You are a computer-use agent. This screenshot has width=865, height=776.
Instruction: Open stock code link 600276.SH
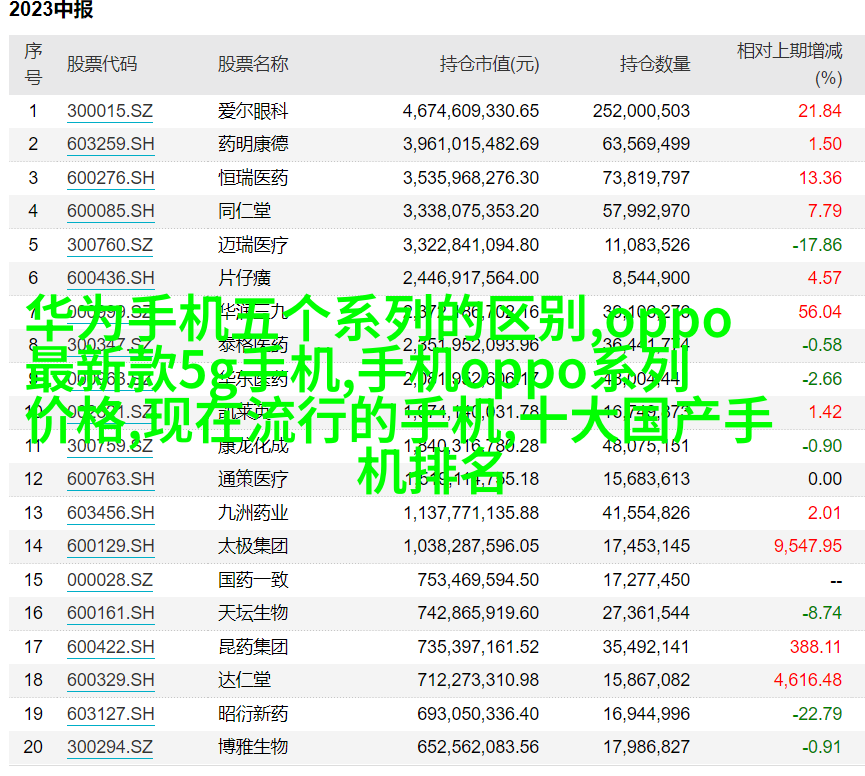click(110, 178)
